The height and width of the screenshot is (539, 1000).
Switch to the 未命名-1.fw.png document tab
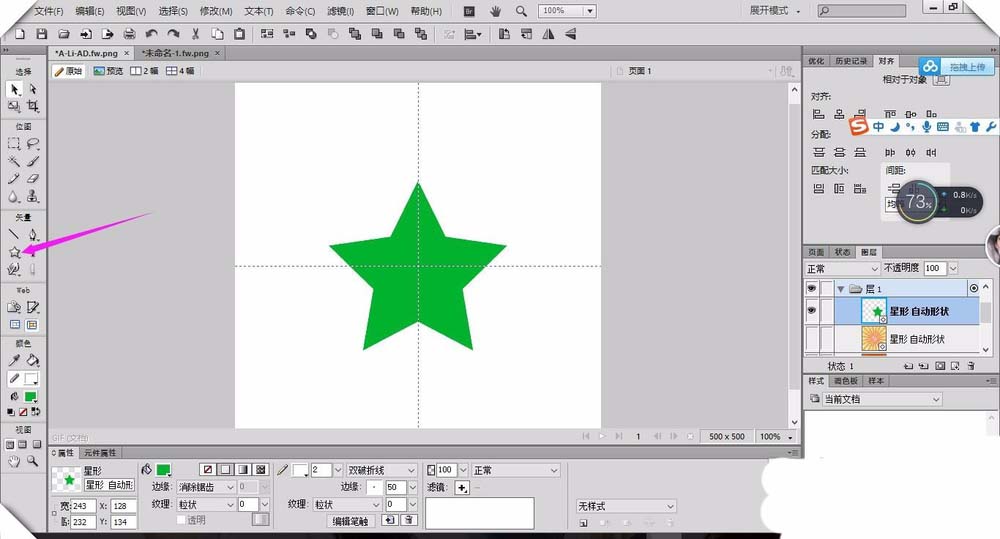point(176,52)
